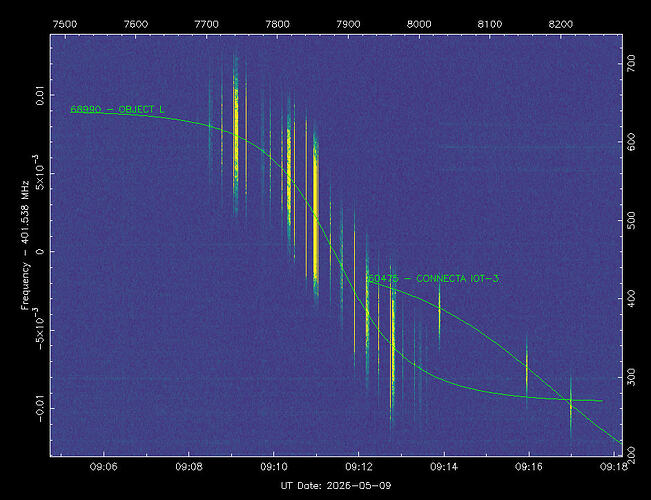Image resolution: width=651 pixels, height=500 pixels.
Task: Select the 09:12 time axis tick label
Action: point(359,467)
